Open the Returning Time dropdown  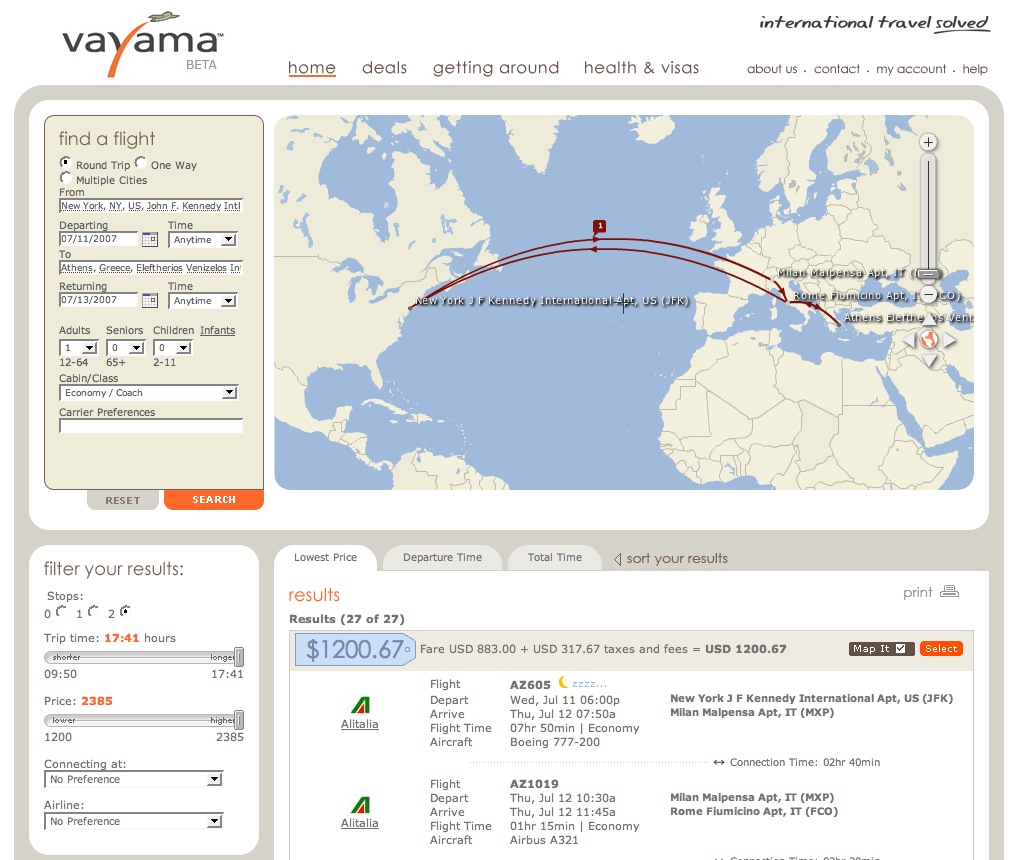tap(202, 301)
